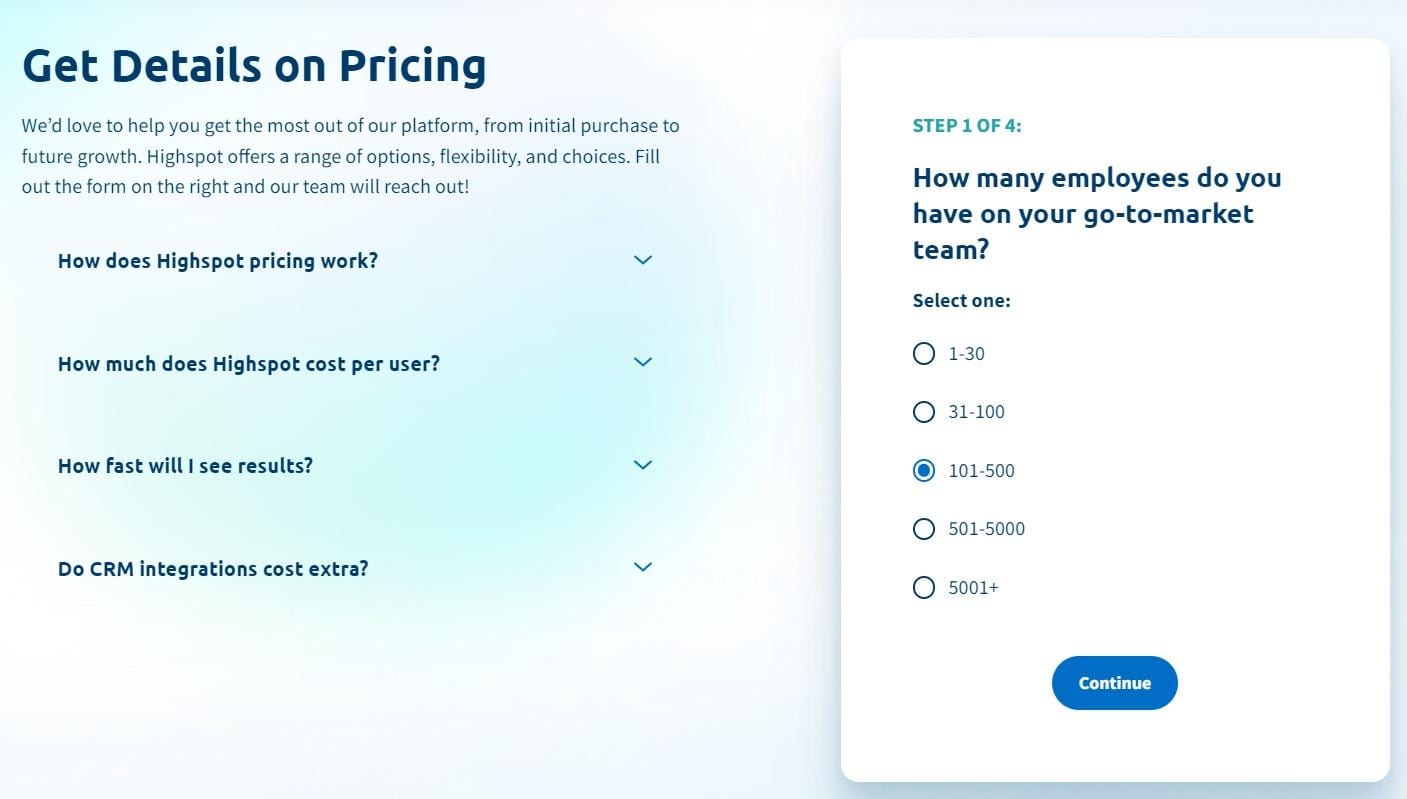Click the 1-30 label text
Viewport: 1407px width, 799px height.
[967, 354]
